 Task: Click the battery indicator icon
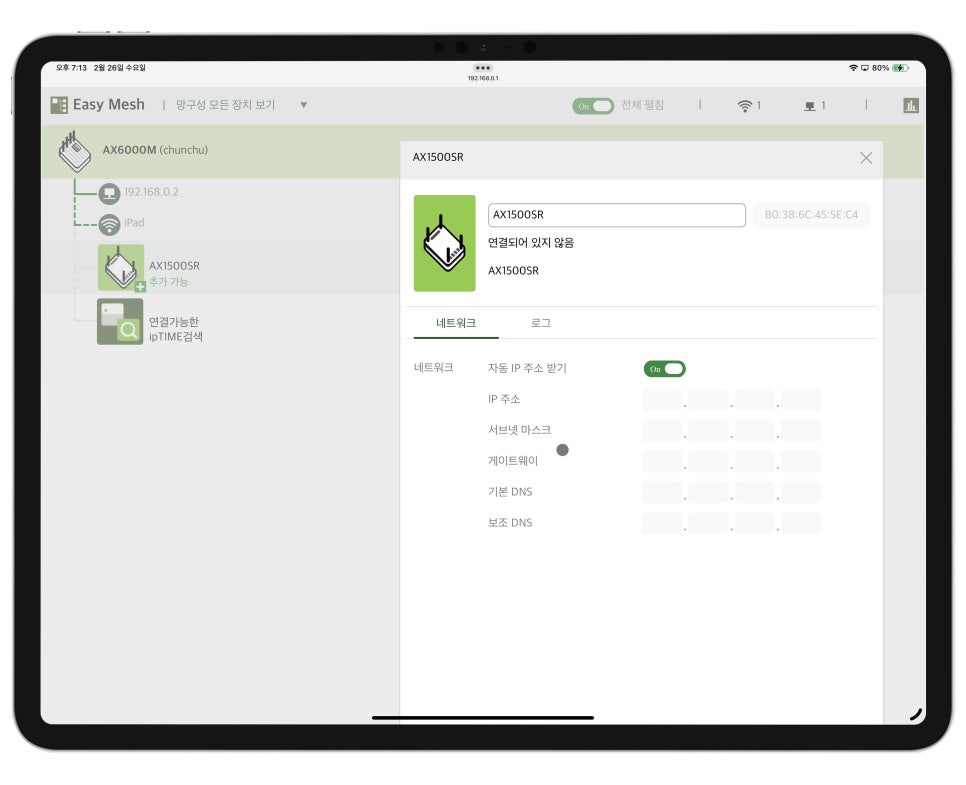click(901, 68)
